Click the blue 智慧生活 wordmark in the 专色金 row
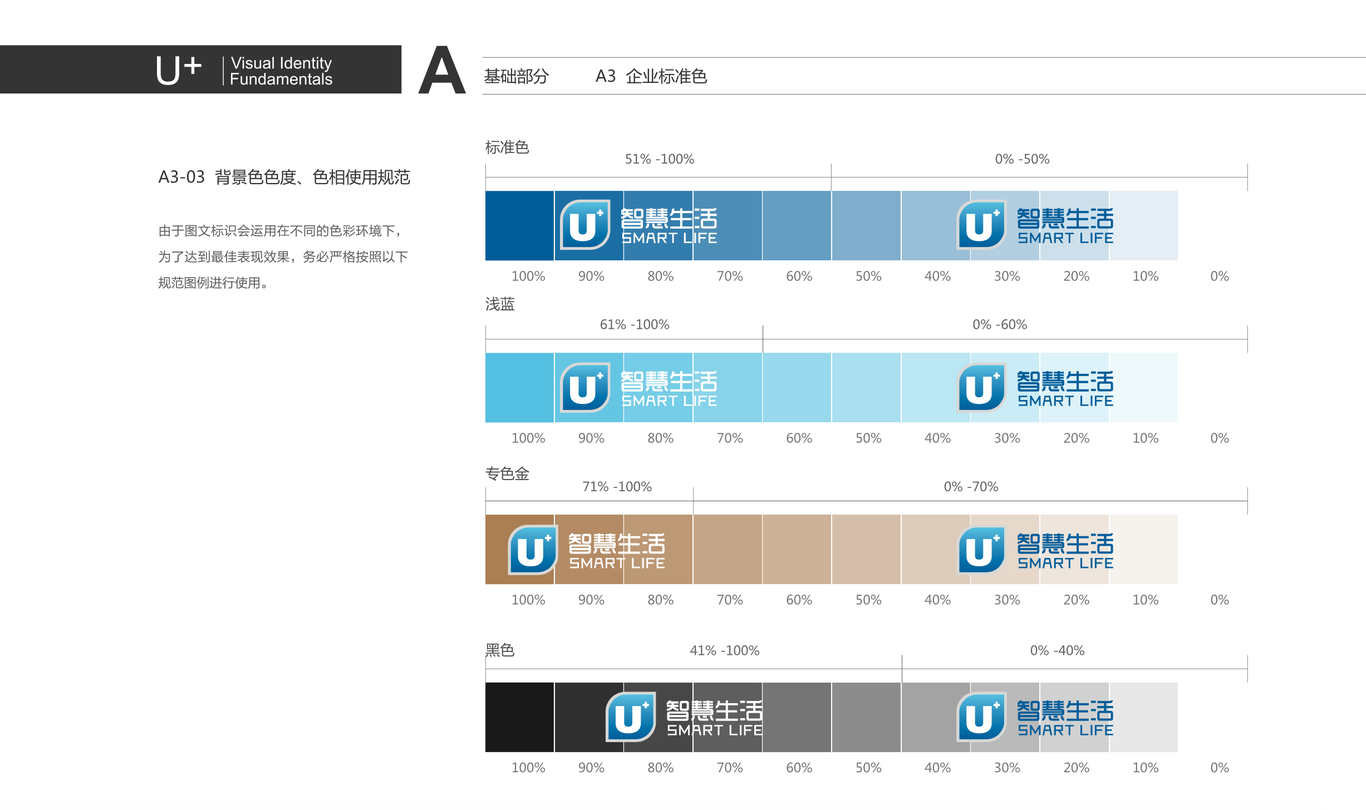This screenshot has height=810, width=1366. (x=1065, y=544)
